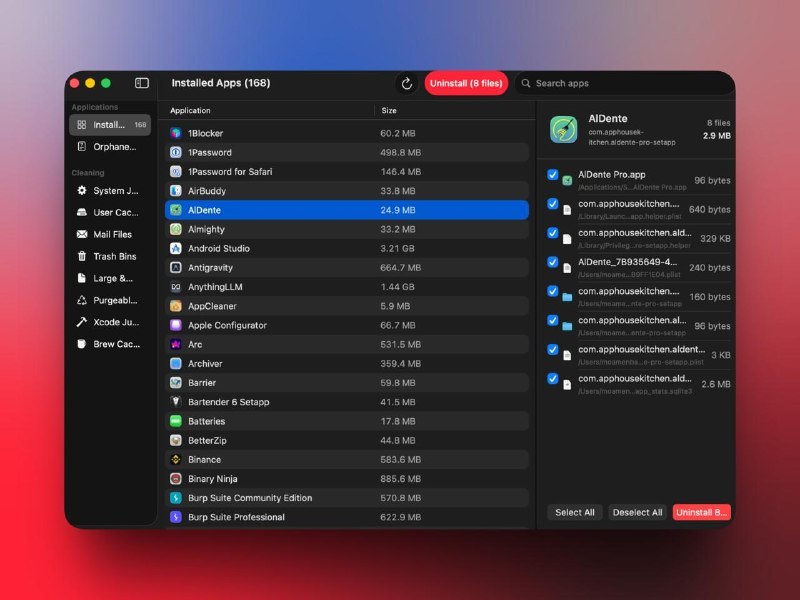Open the Trash Bins cleaner
Image resolution: width=800 pixels, height=600 pixels.
(x=108, y=256)
